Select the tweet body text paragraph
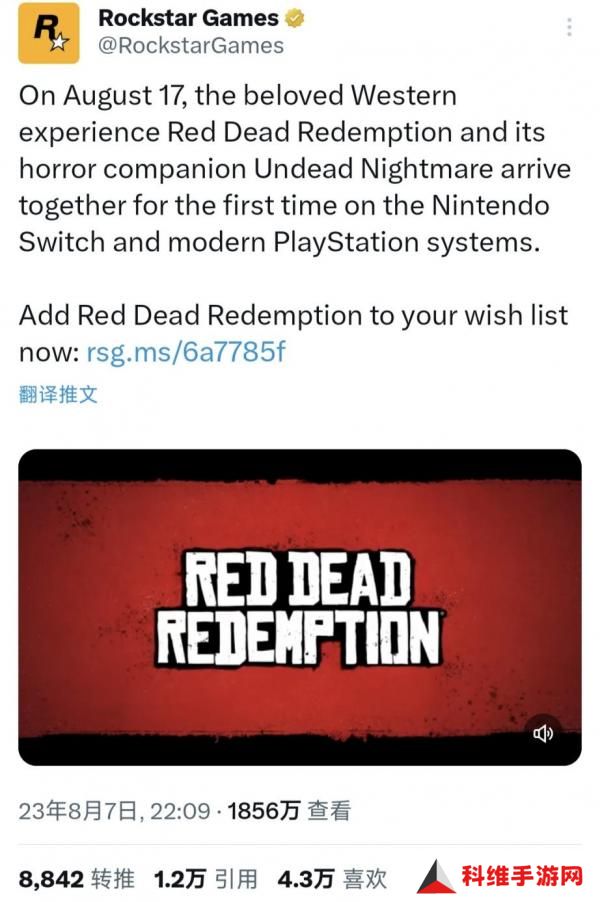Image resolution: width=600 pixels, height=902 pixels. pos(295,169)
